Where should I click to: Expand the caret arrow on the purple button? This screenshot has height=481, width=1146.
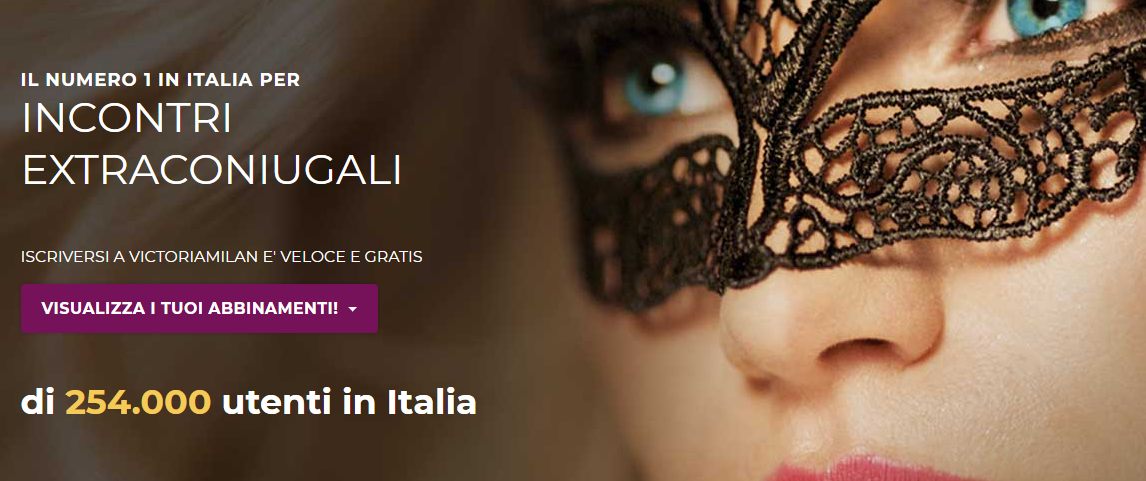point(353,309)
